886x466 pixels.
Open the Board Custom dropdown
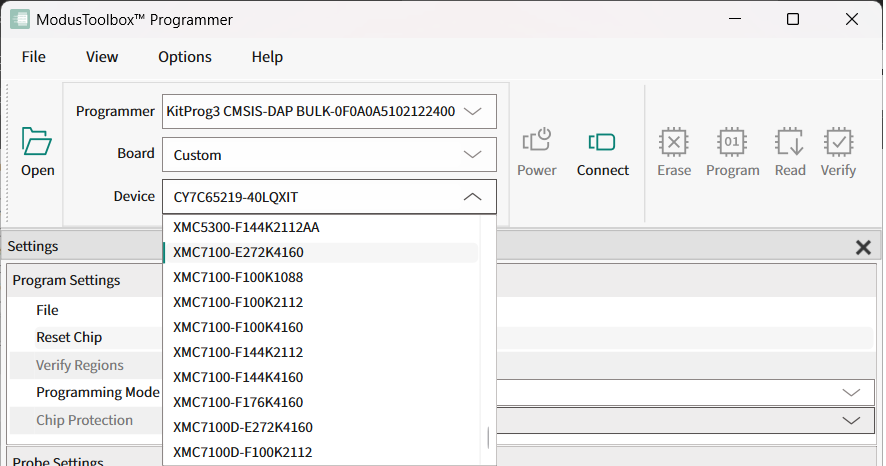tap(473, 155)
